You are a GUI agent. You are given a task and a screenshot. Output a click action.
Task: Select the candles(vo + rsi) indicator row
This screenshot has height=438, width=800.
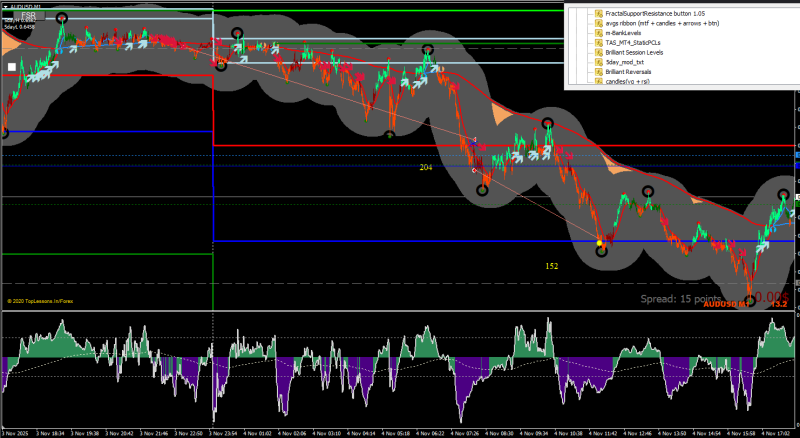point(628,81)
